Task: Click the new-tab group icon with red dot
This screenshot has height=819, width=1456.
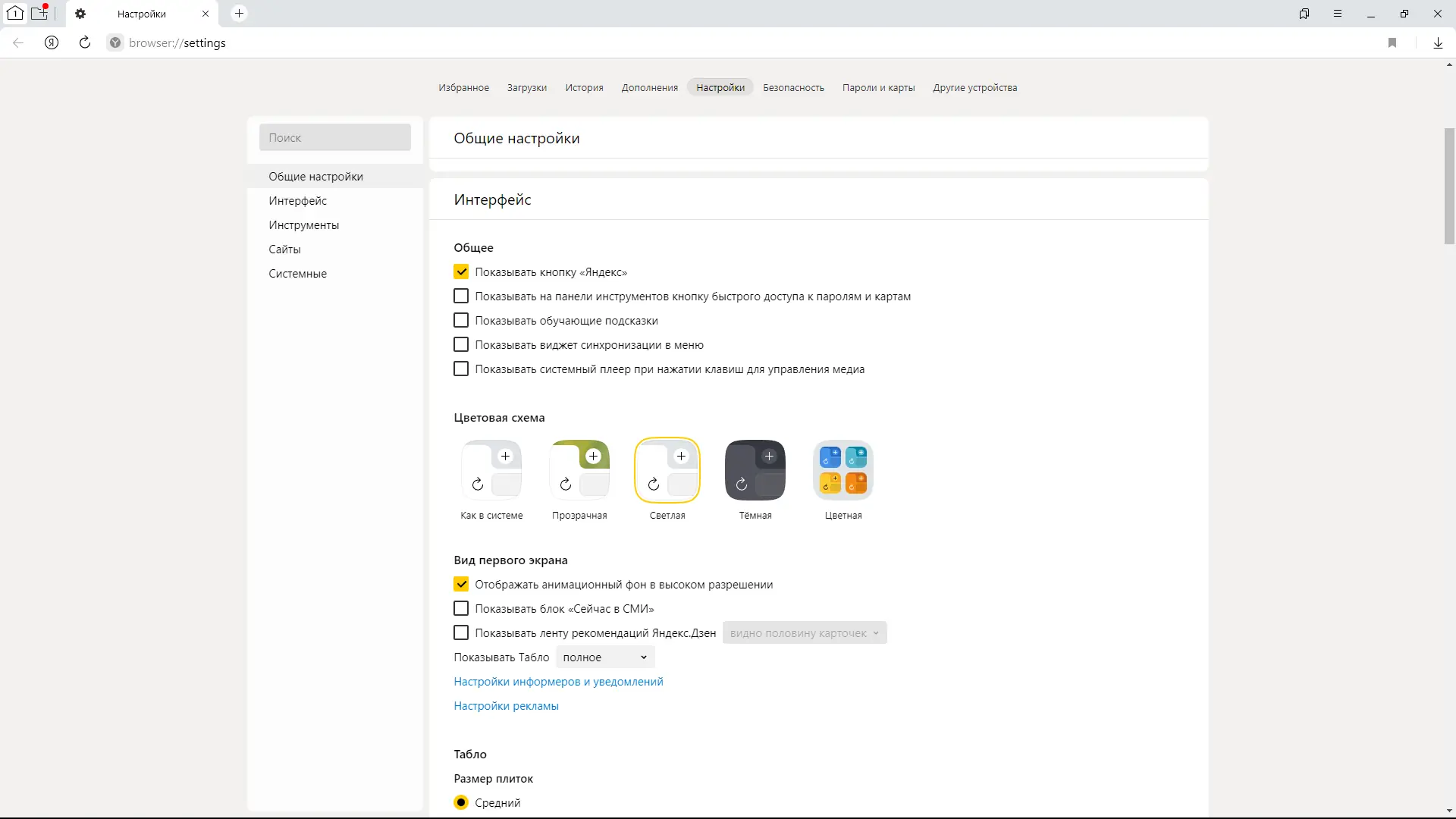Action: tap(39, 13)
